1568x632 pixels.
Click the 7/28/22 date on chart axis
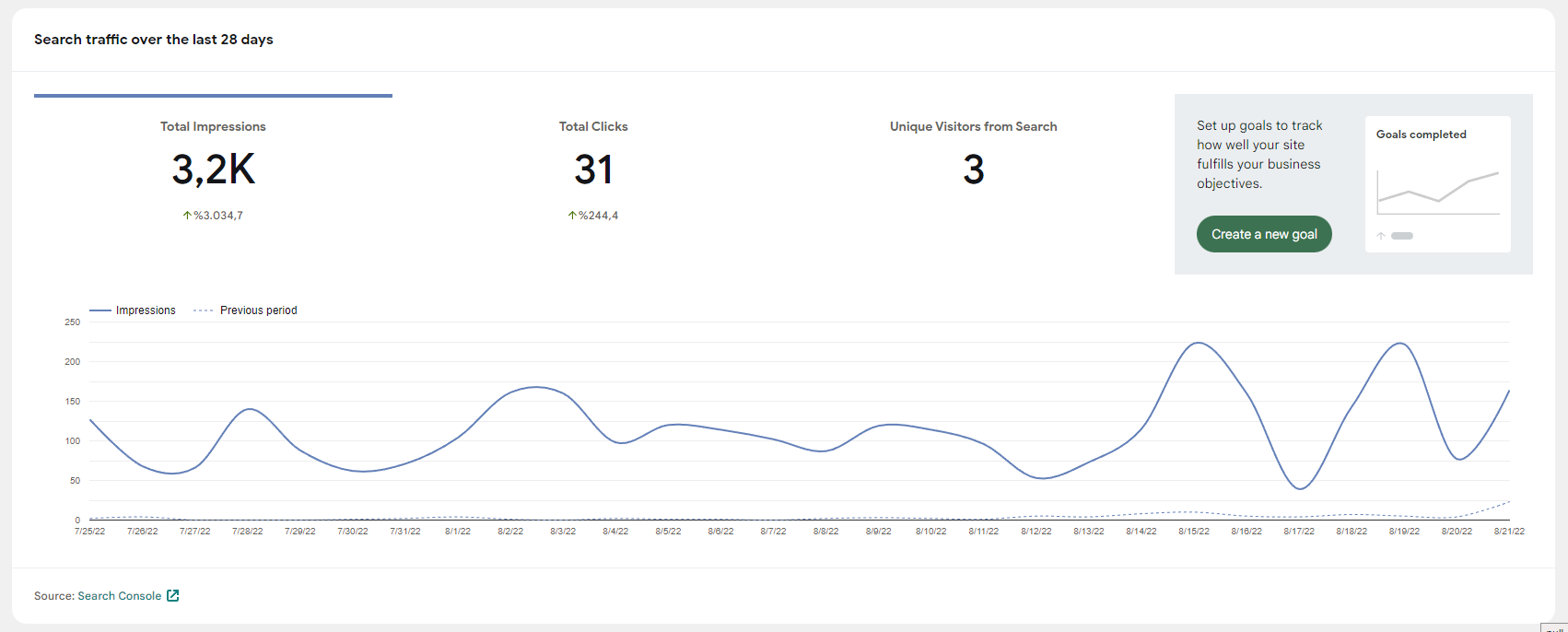click(x=247, y=532)
